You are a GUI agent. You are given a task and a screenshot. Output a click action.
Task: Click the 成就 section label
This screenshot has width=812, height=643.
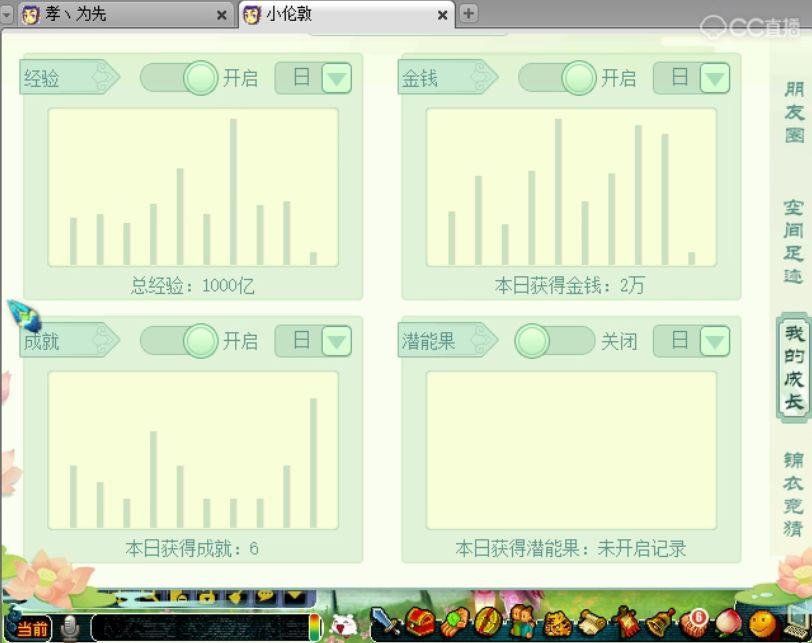69,341
